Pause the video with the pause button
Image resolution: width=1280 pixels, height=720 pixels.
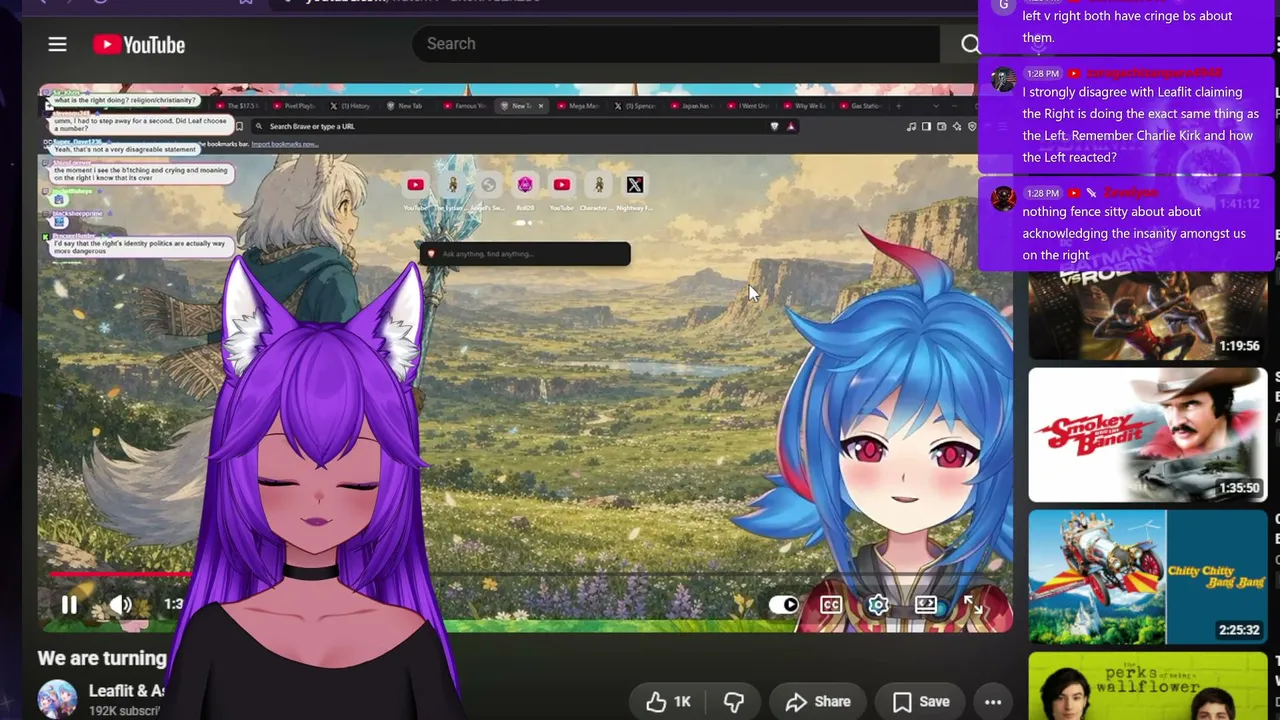tap(69, 604)
